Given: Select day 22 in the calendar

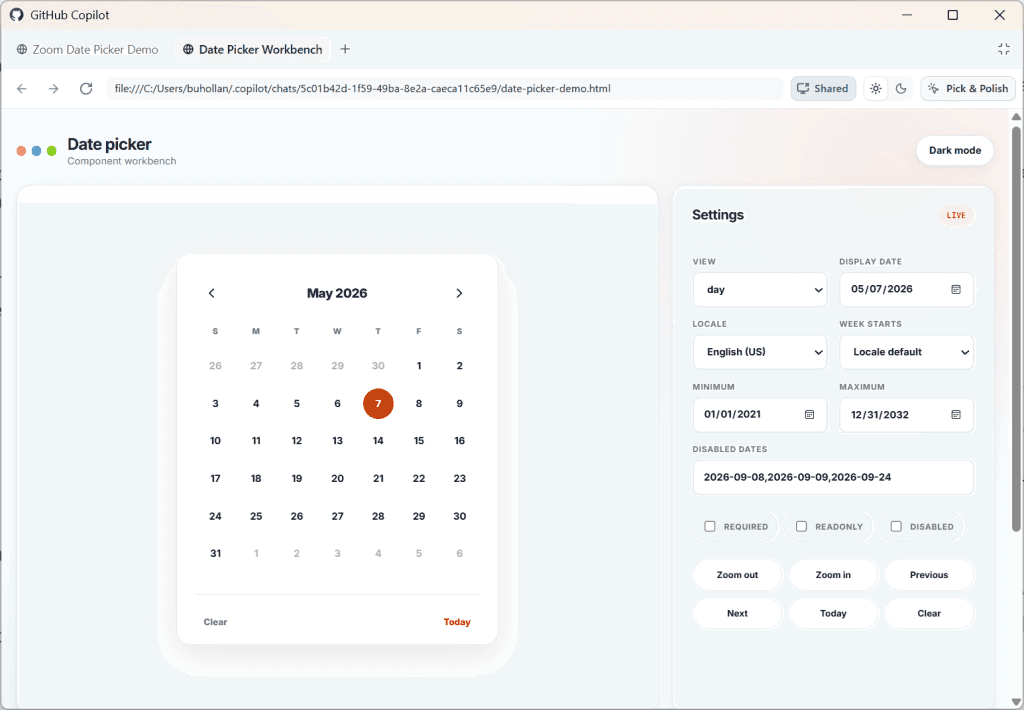Looking at the screenshot, I should tap(419, 479).
